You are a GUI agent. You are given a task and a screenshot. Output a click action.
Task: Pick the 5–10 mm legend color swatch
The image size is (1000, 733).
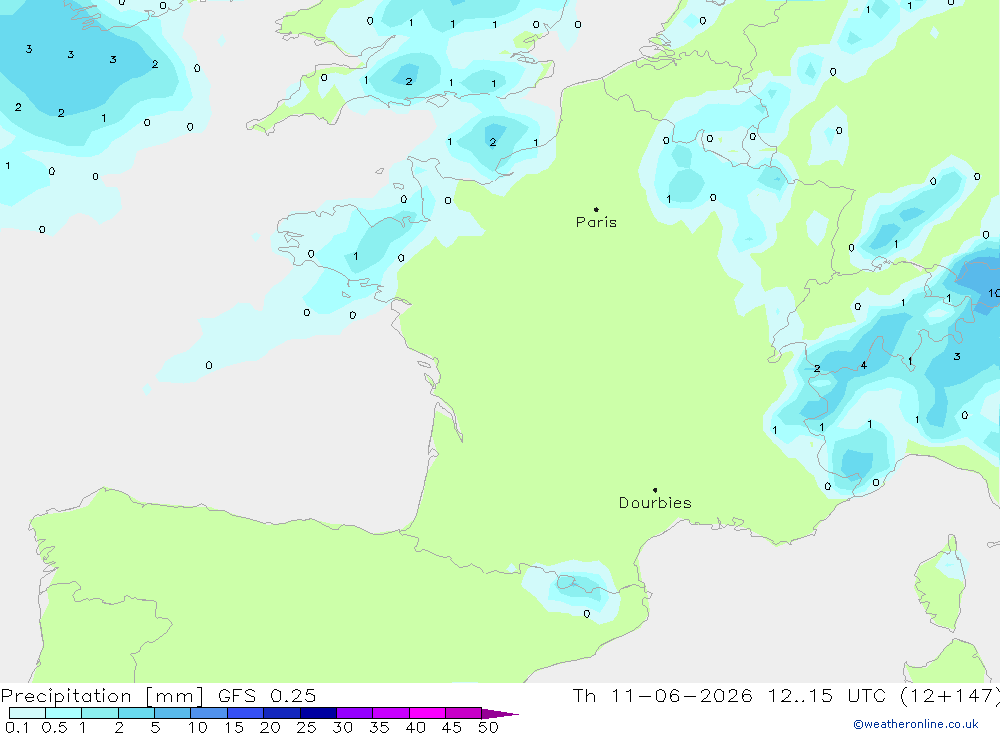point(173,713)
